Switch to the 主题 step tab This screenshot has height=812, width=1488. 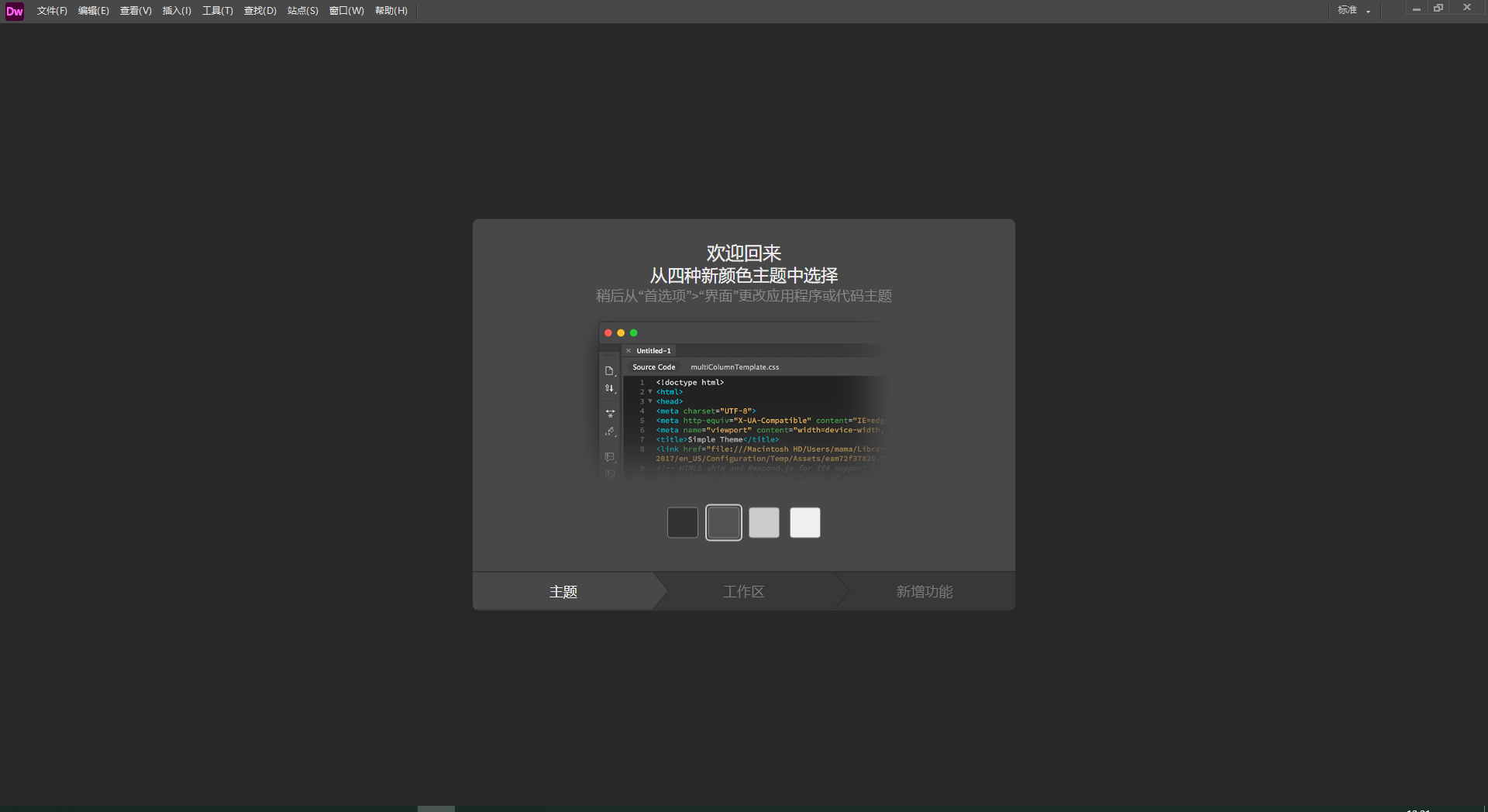click(x=563, y=591)
